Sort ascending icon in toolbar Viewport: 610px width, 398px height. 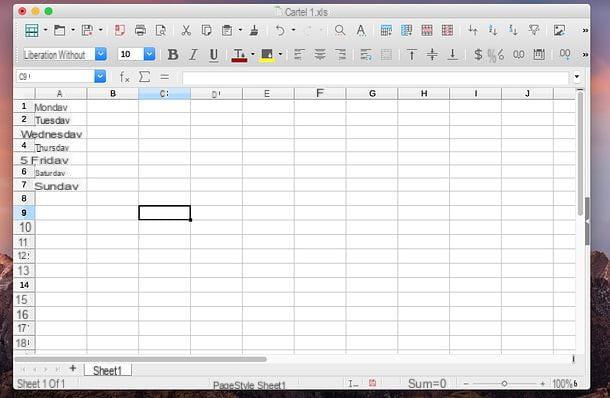[493, 30]
